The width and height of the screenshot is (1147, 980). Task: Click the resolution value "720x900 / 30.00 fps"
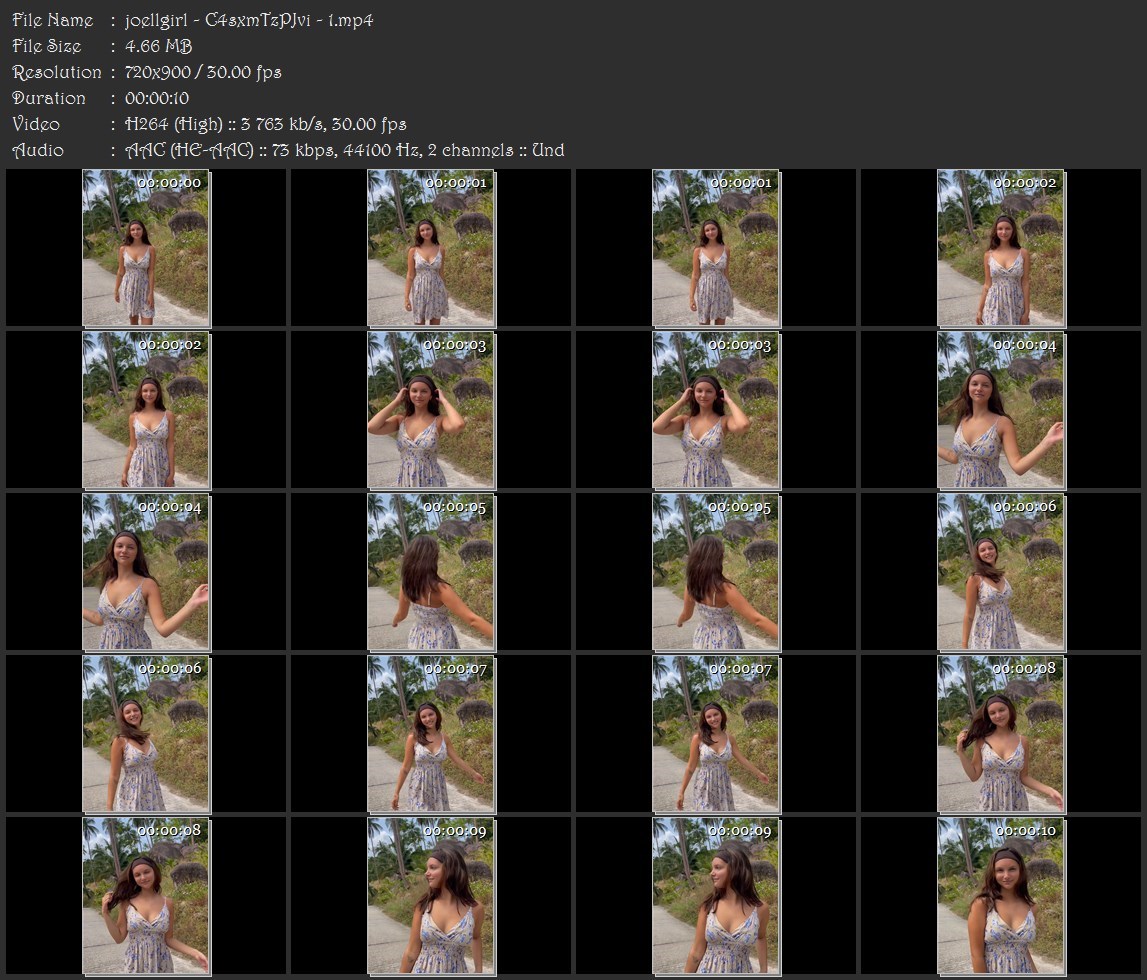[x=203, y=72]
